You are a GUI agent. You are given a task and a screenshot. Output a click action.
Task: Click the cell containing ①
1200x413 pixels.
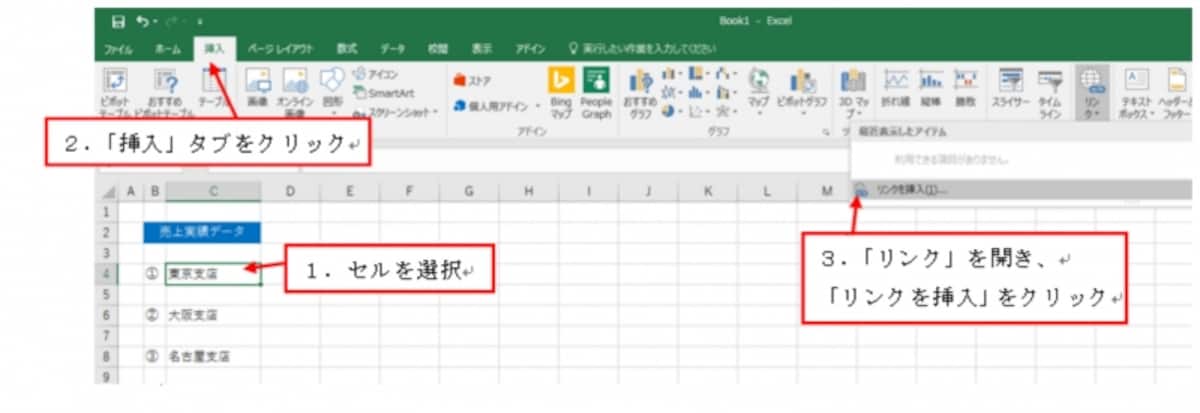click(154, 272)
